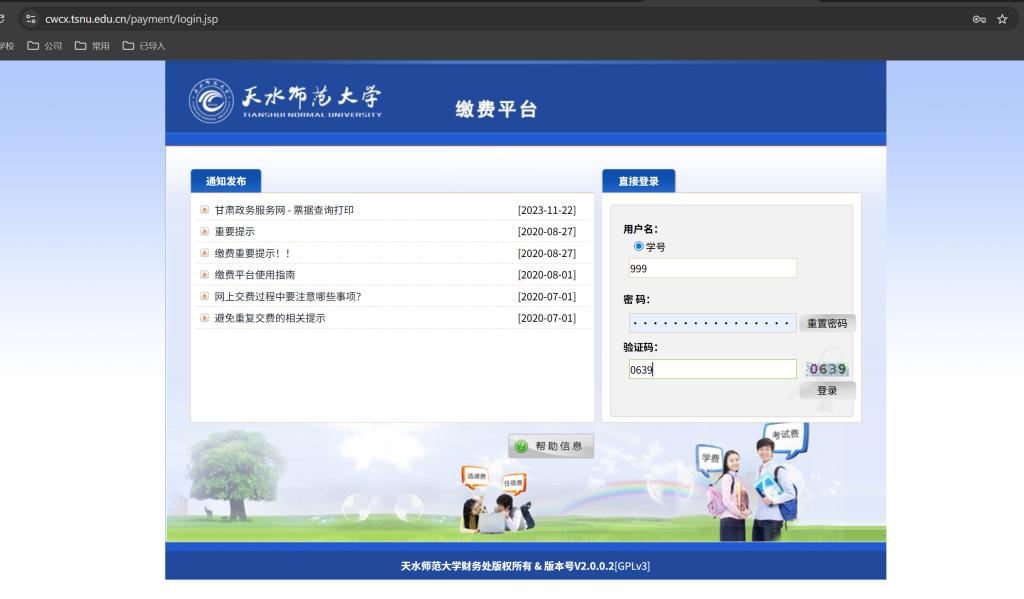Open the 甘肃政务服务网 - 票据查询打印 notice

pyautogui.click(x=284, y=210)
